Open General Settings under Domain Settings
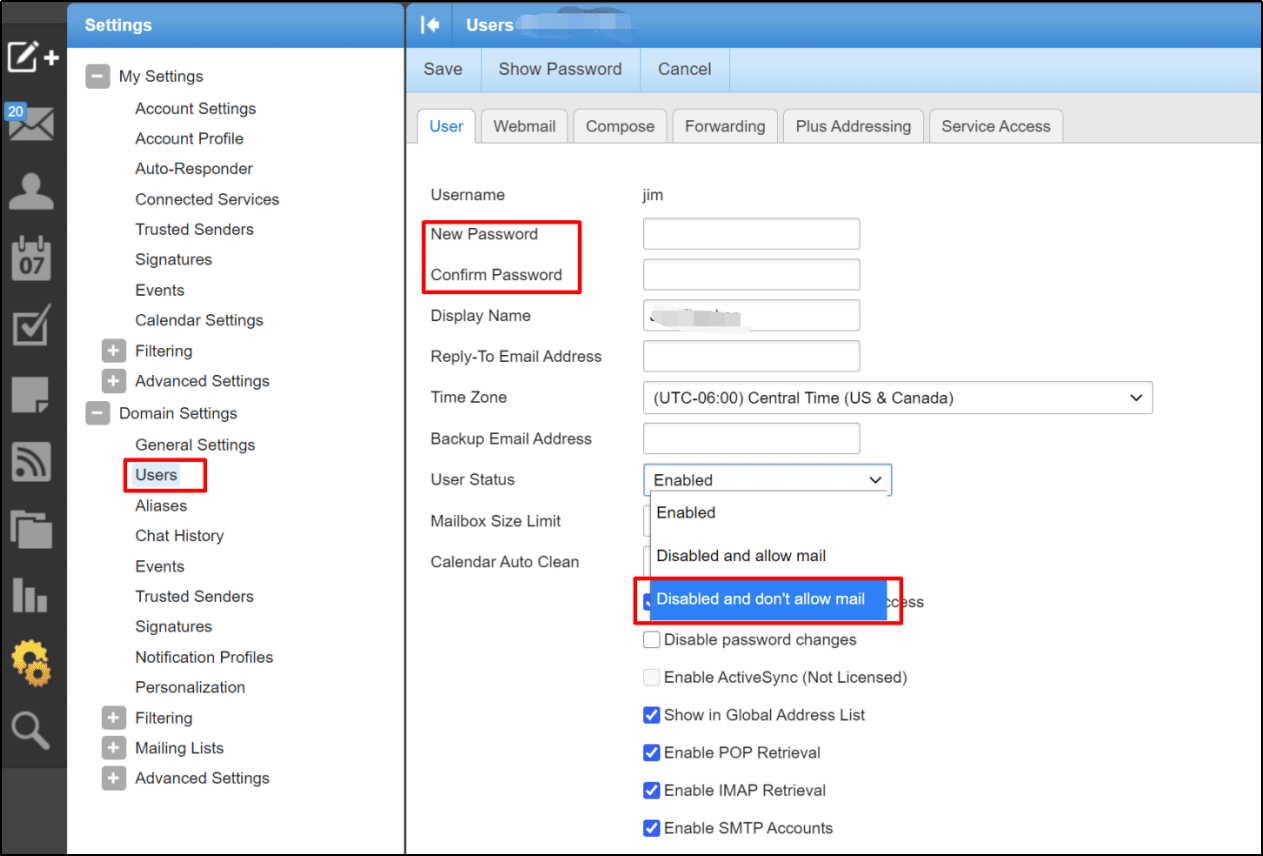The height and width of the screenshot is (856, 1263). pos(195,445)
